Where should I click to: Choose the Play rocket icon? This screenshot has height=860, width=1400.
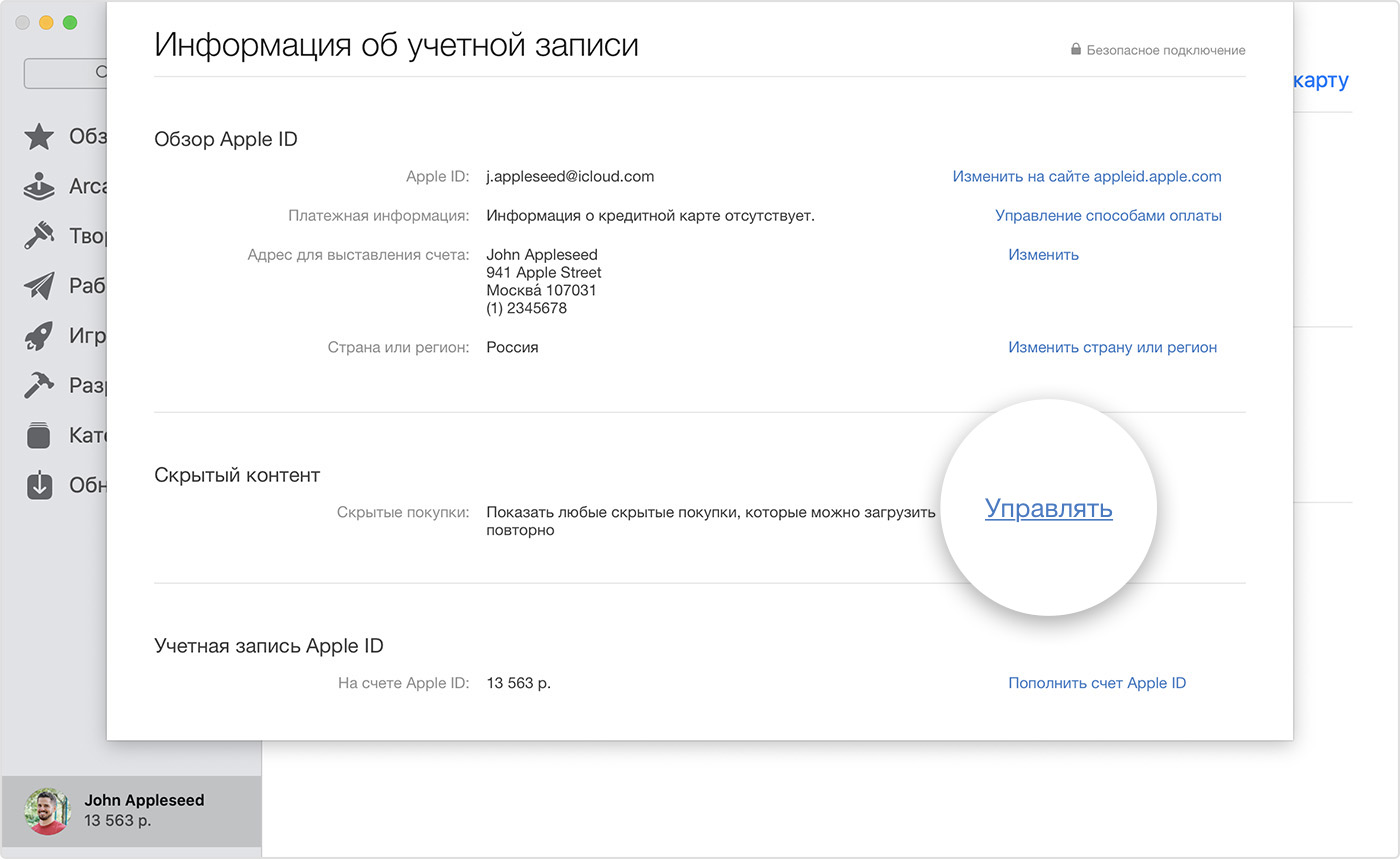pos(39,336)
